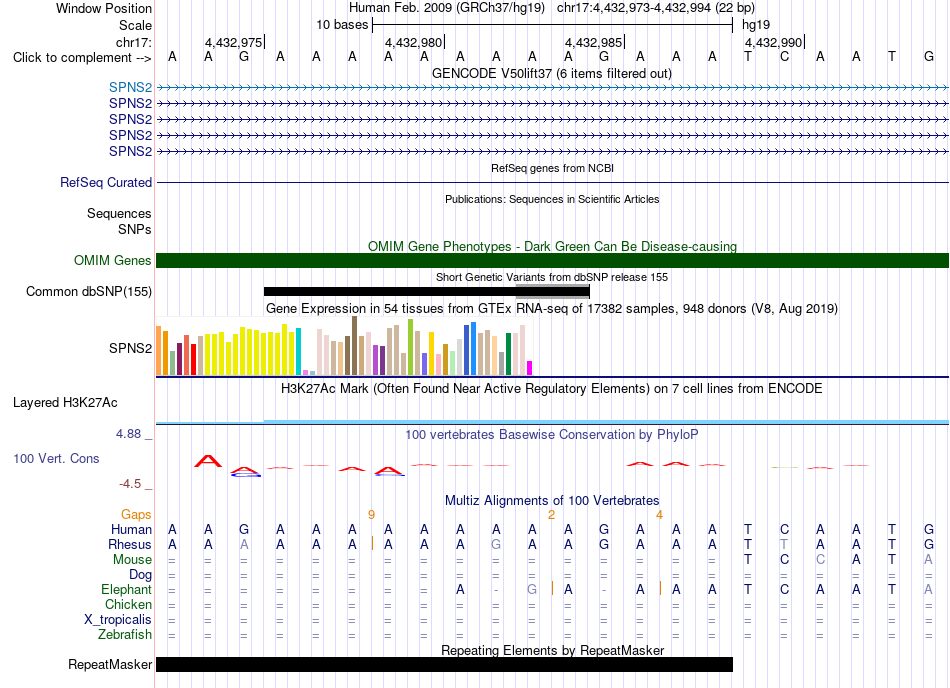This screenshot has width=950, height=688.
Task: Select the "Zebrafish" alignment row label
Action: click(x=125, y=635)
